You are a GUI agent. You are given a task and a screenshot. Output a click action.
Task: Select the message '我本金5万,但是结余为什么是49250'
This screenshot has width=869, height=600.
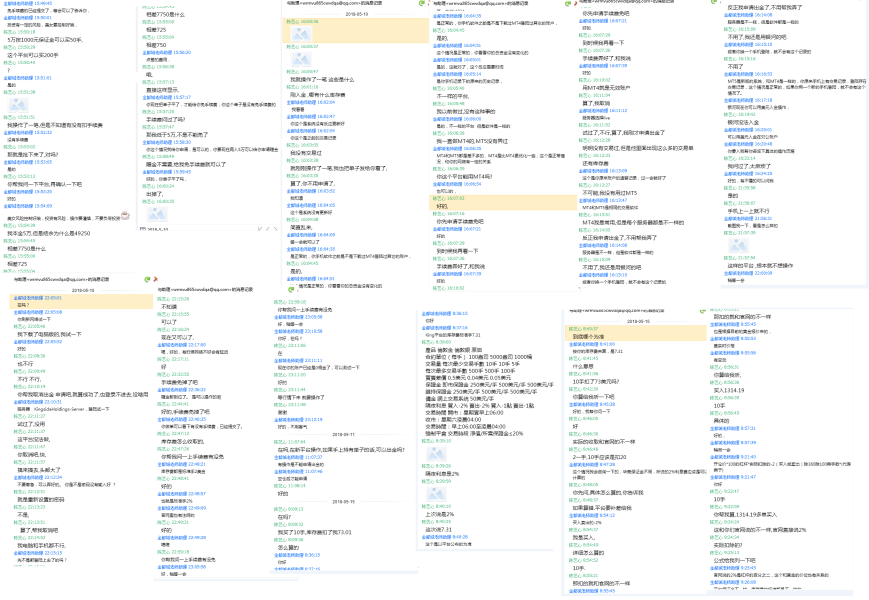pos(50,234)
